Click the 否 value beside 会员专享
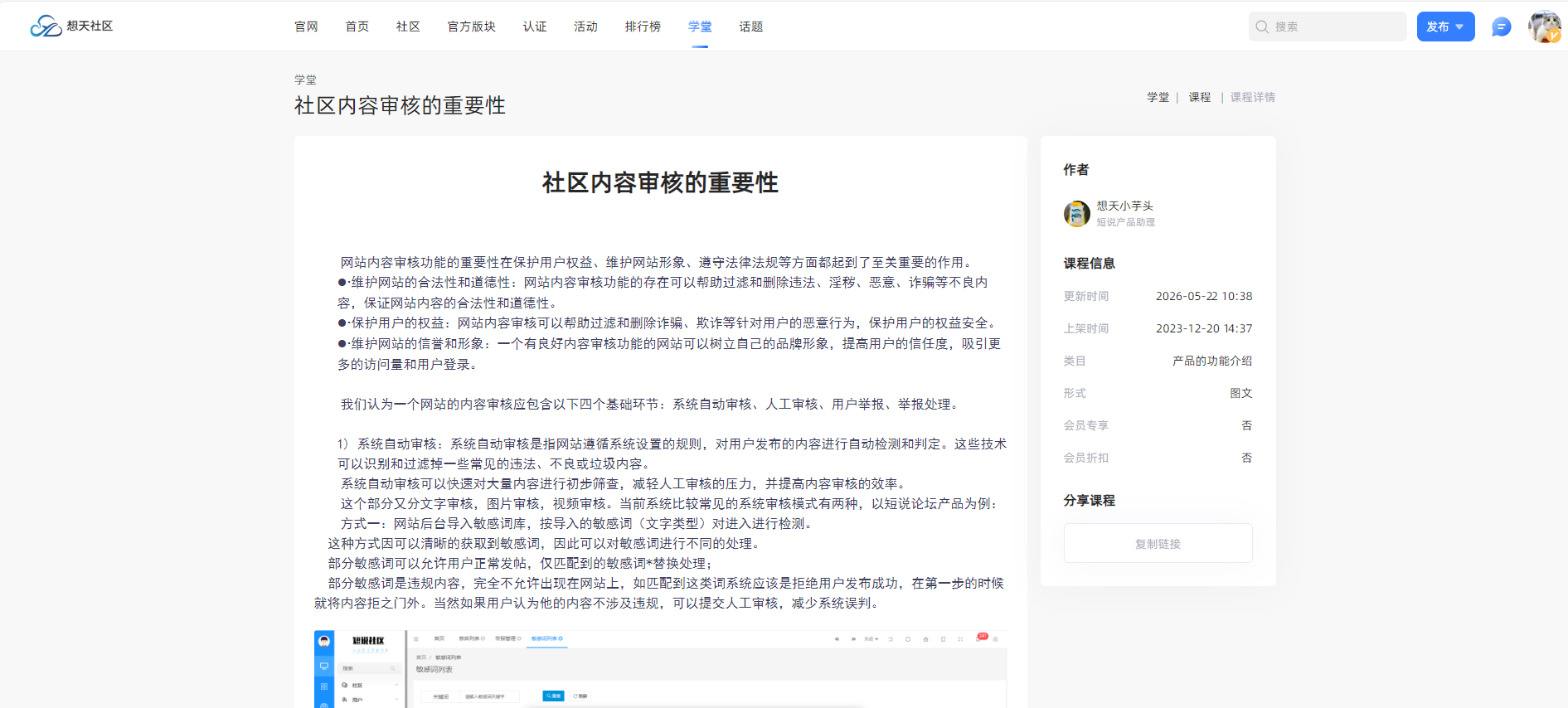1568x708 pixels. click(1247, 425)
